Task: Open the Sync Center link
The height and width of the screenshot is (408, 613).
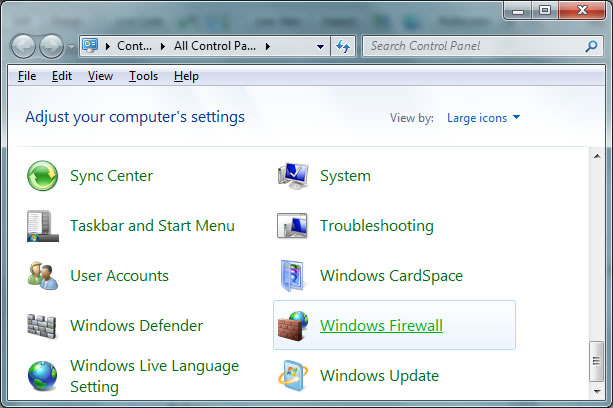Action: click(111, 176)
